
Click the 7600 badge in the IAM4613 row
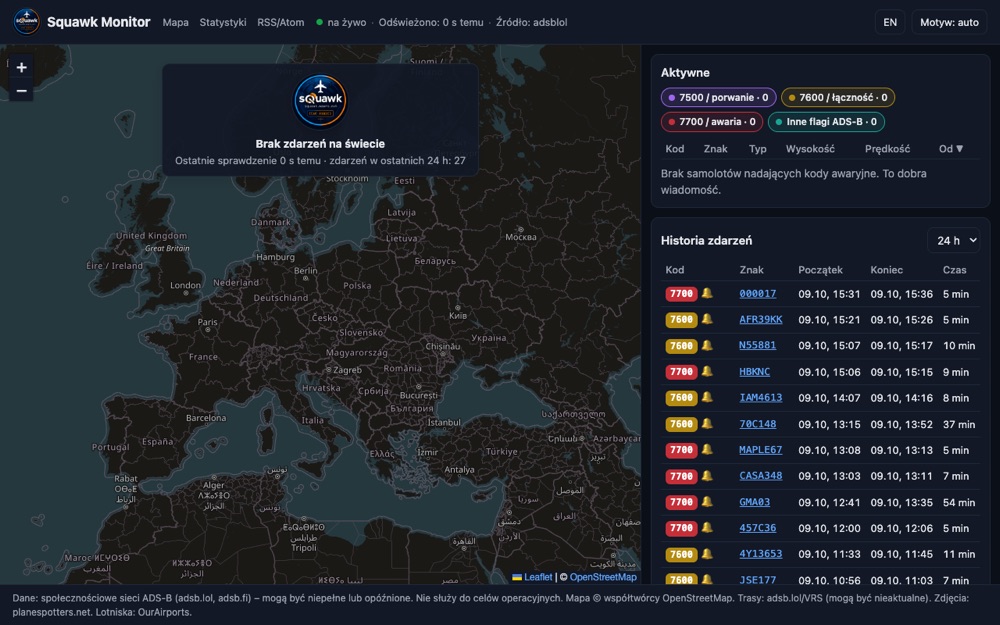(681, 398)
